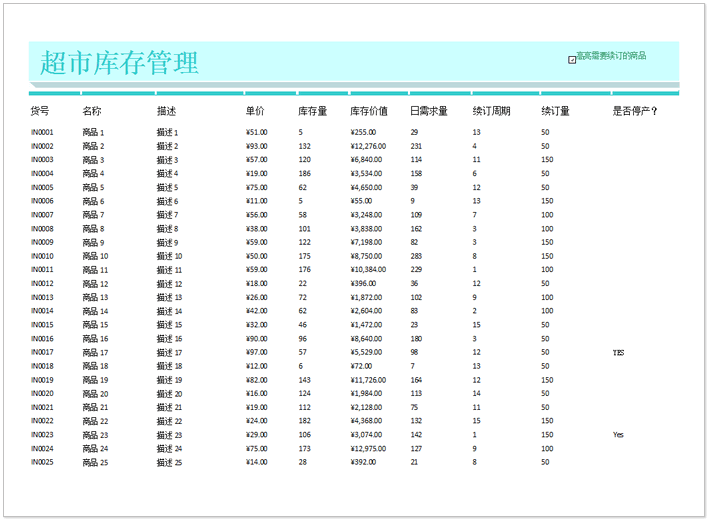709x521 pixels.
Task: Select the ¥97.00 unit price cell
Action: (256, 352)
